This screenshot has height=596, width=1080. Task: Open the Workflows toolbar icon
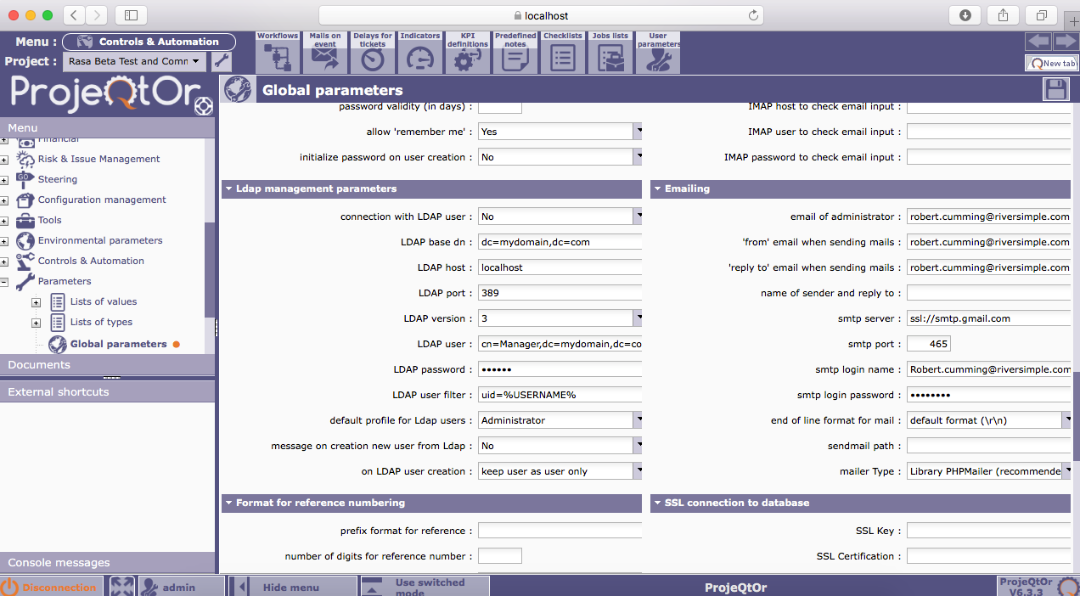[277, 53]
